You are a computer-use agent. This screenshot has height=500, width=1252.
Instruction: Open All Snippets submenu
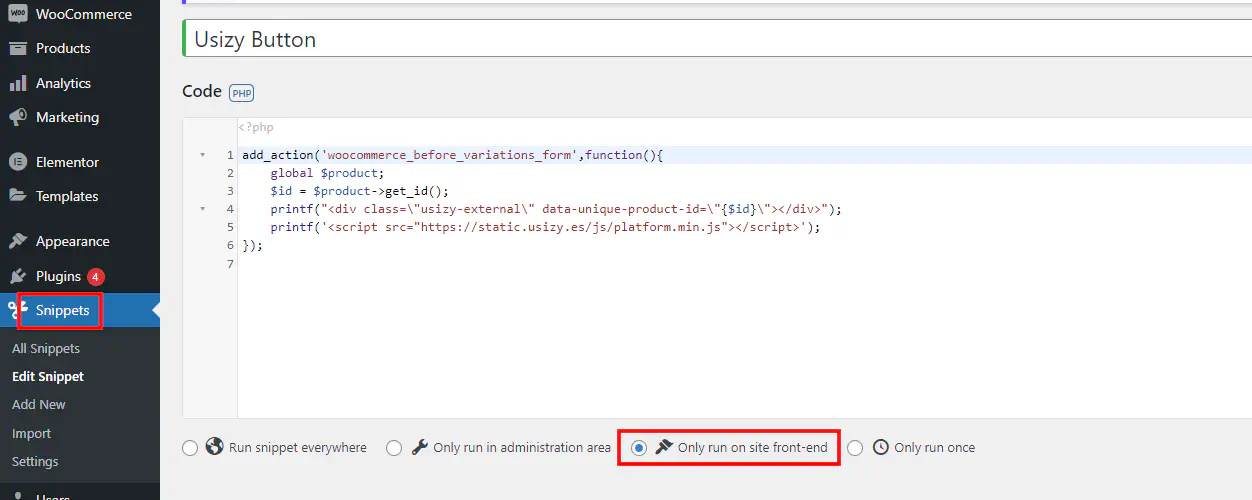pos(46,348)
